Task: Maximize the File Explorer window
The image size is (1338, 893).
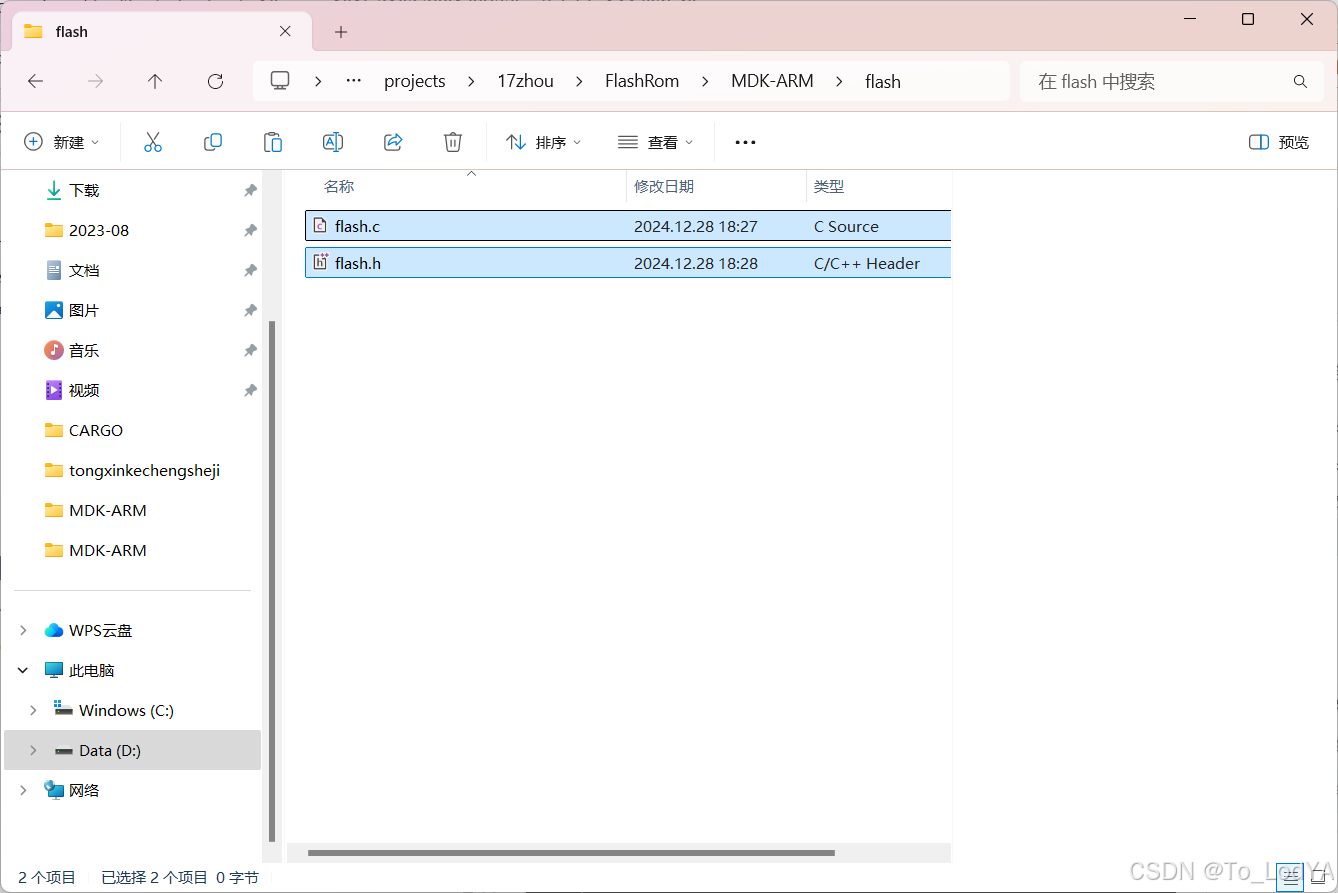Action: click(x=1248, y=19)
